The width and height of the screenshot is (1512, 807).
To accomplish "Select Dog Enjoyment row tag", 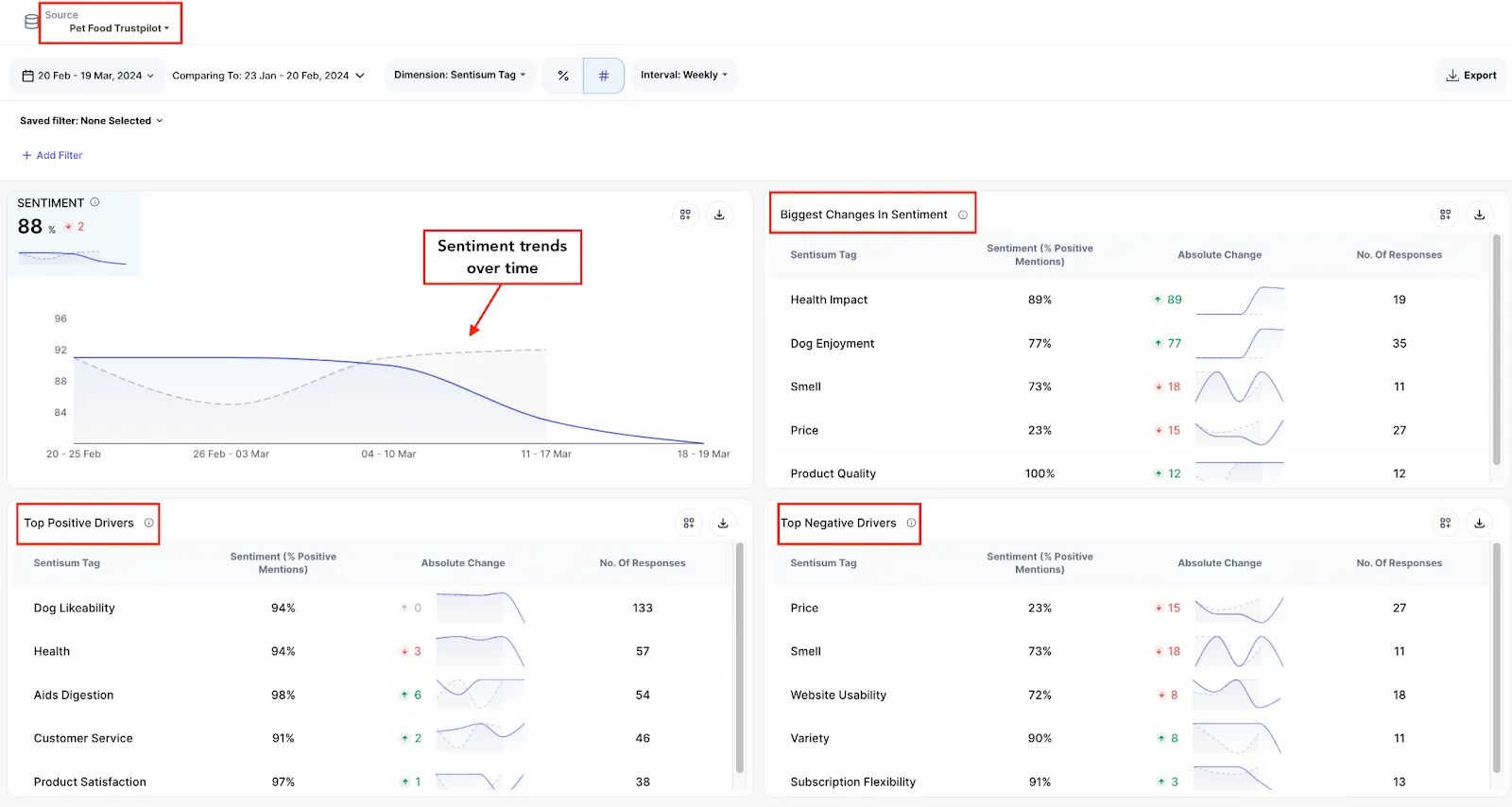I will coord(832,343).
